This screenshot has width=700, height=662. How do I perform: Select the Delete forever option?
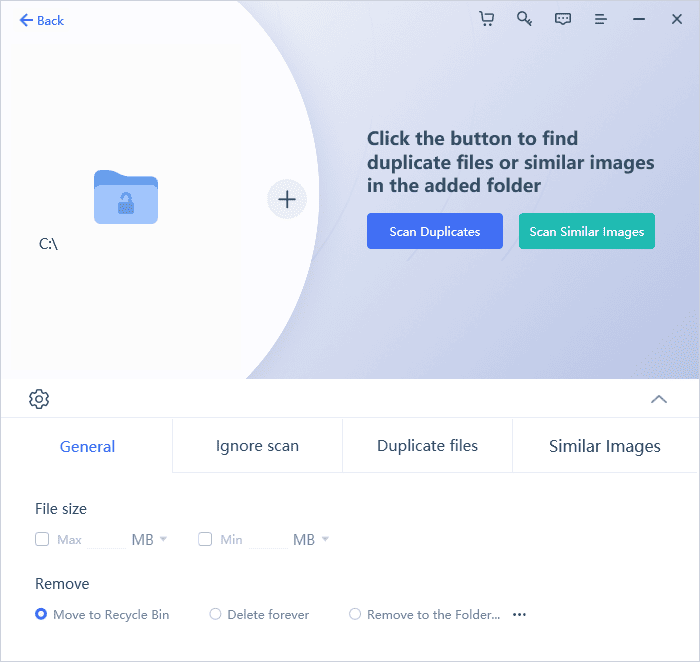tap(215, 615)
